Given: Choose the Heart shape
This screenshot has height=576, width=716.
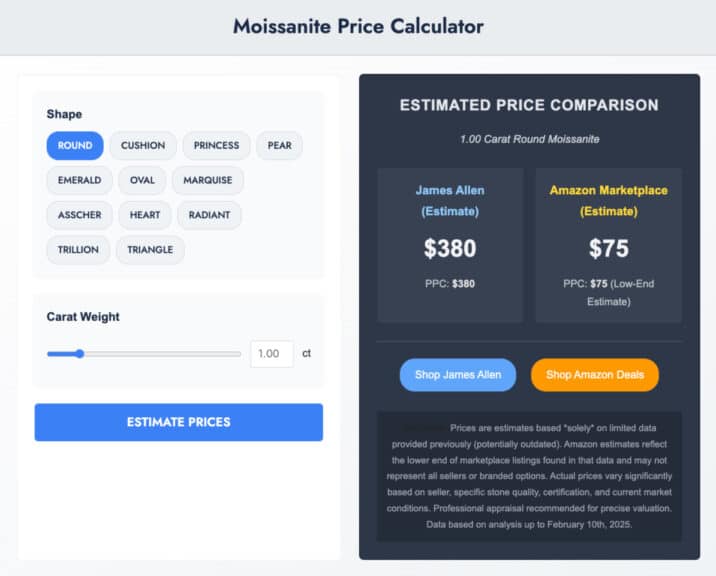Looking at the screenshot, I should pyautogui.click(x=145, y=215).
